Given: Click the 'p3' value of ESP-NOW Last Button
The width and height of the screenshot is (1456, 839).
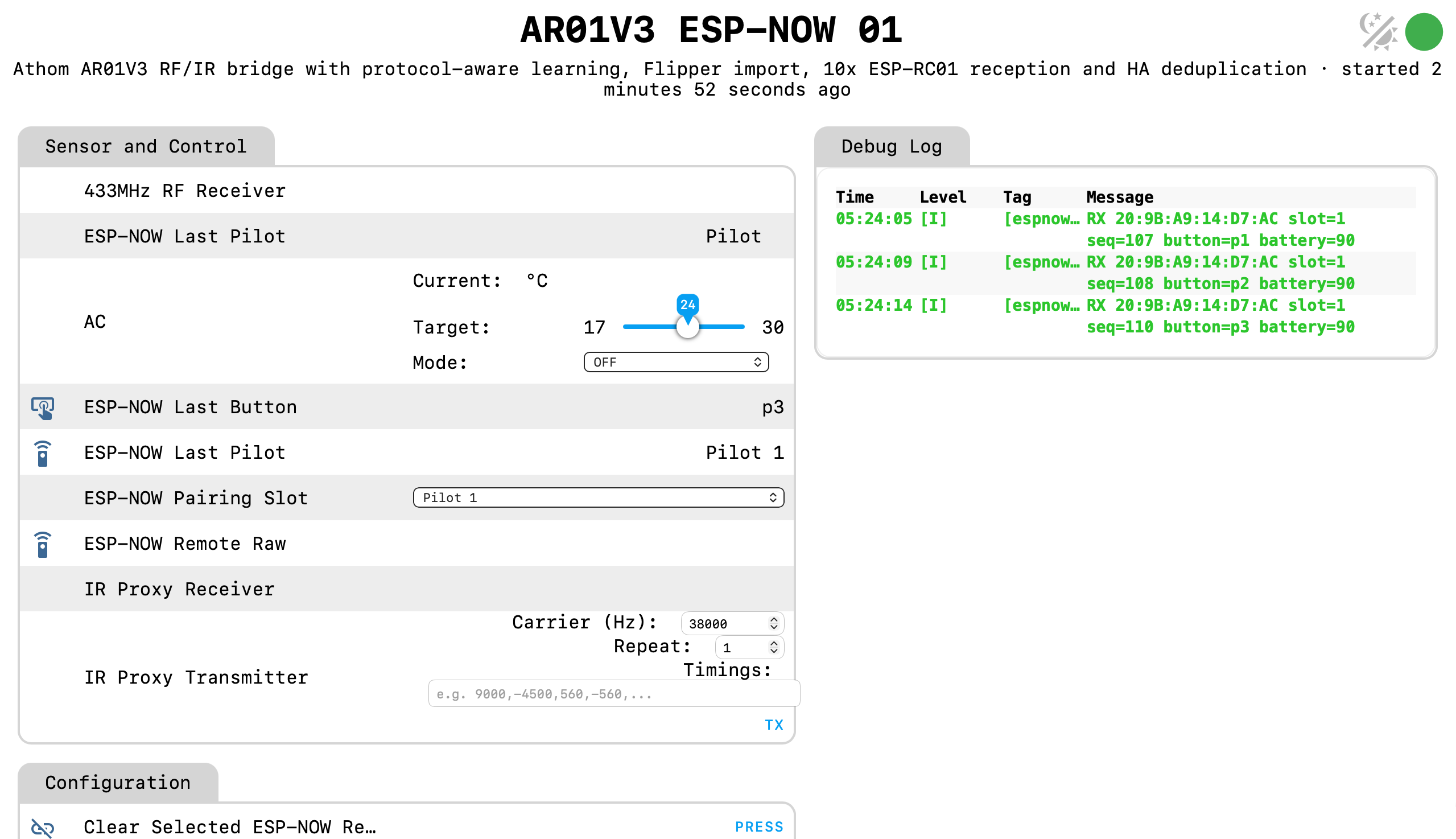Looking at the screenshot, I should (773, 408).
